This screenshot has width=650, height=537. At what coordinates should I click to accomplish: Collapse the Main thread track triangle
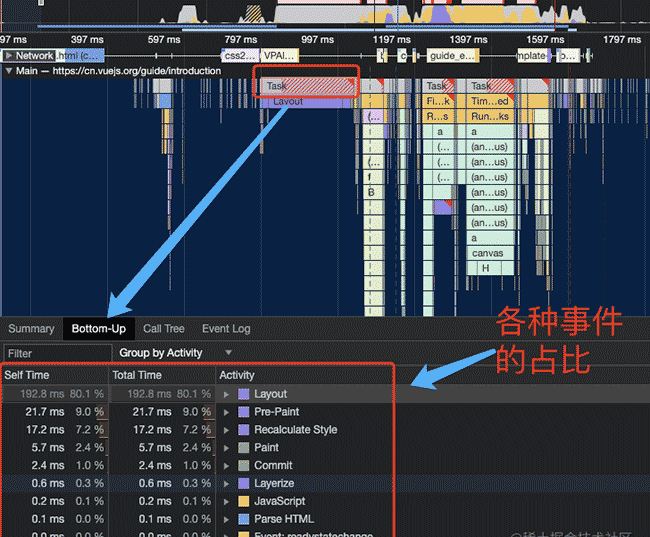[x=8, y=71]
